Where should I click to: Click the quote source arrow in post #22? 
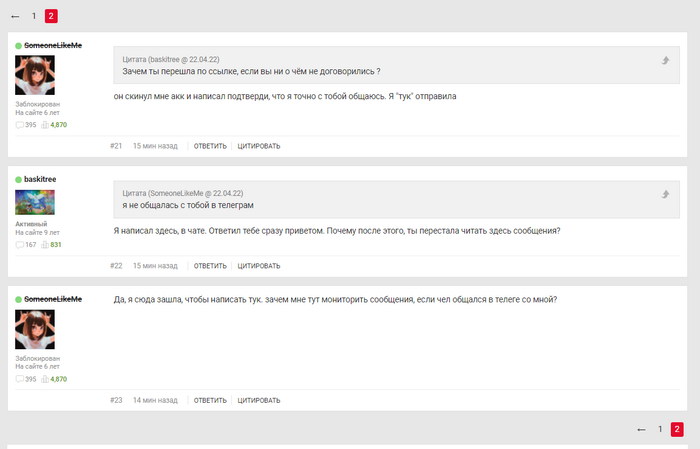point(665,193)
